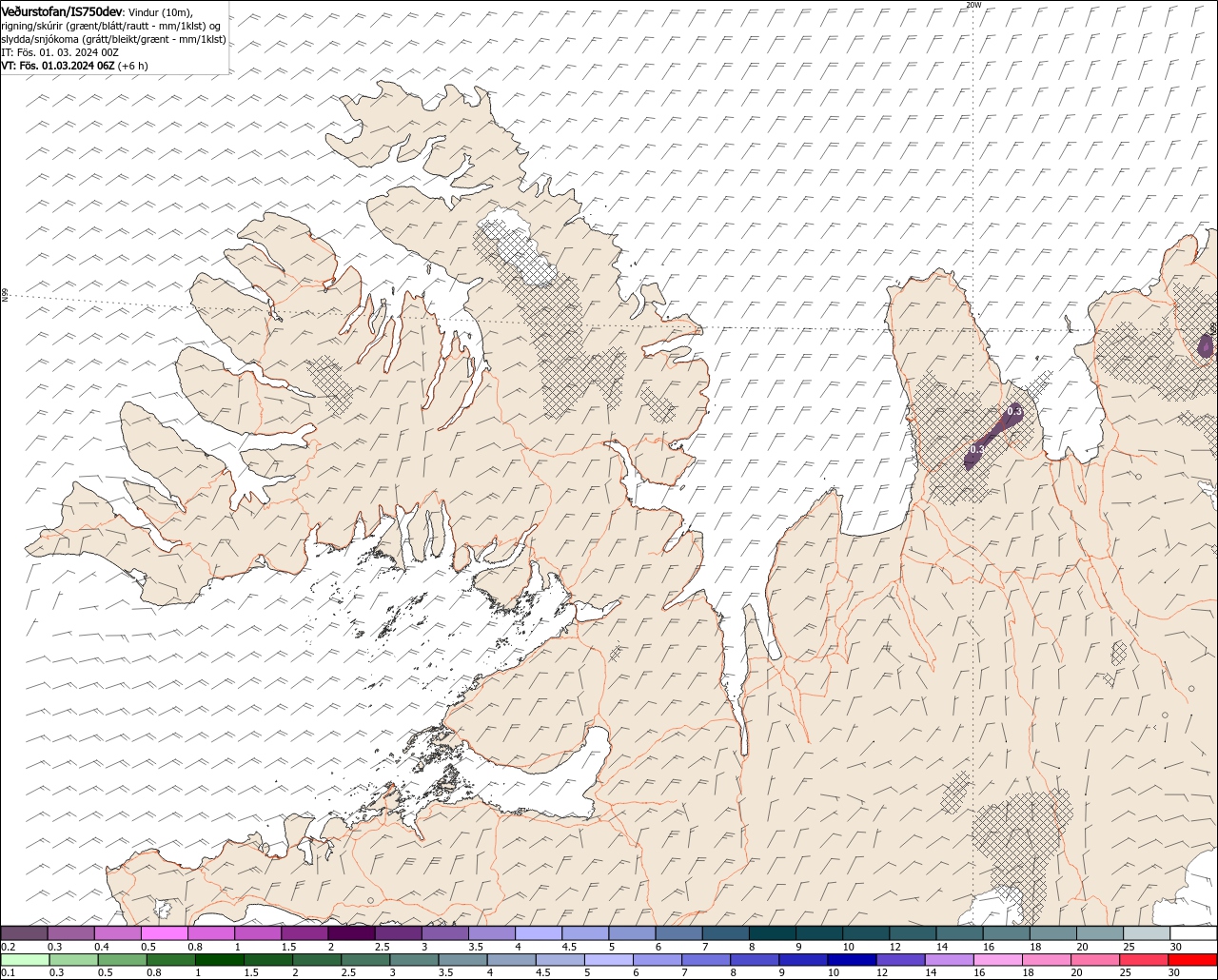Click the "1.5" label in the upper legend row
The width and height of the screenshot is (1218, 980).
click(288, 947)
